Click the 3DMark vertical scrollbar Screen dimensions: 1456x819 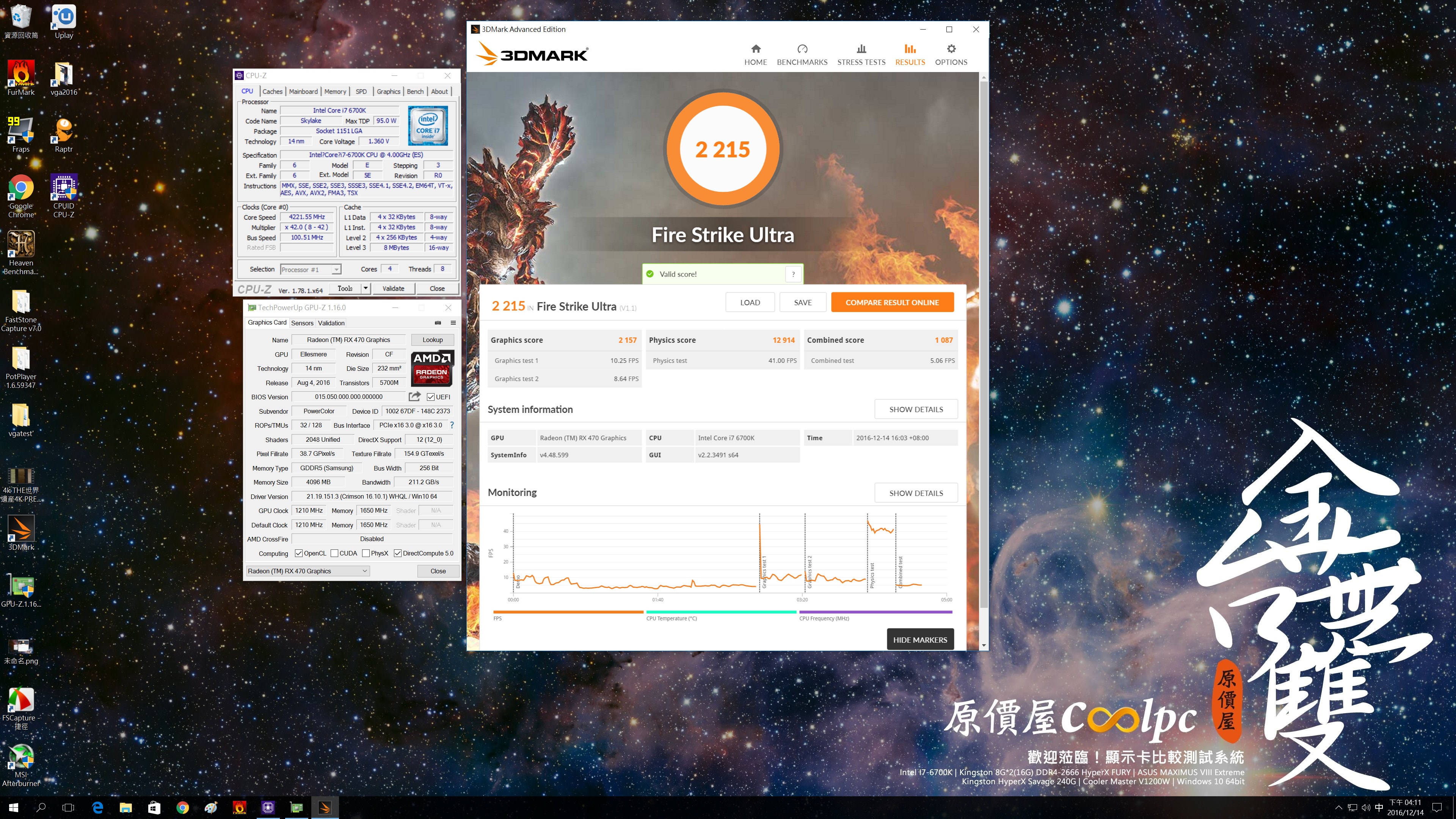click(984, 345)
